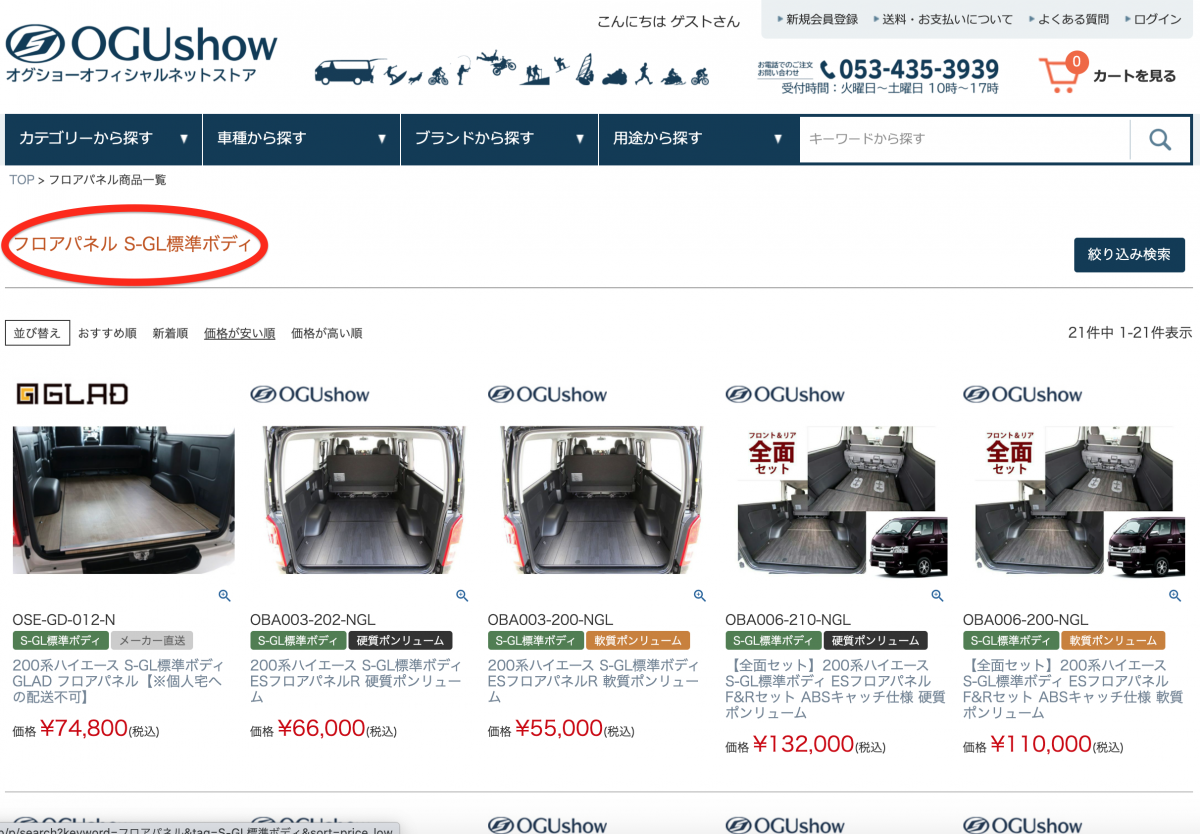1200x834 pixels.
Task: Click price ¥132,000
Action: click(804, 745)
